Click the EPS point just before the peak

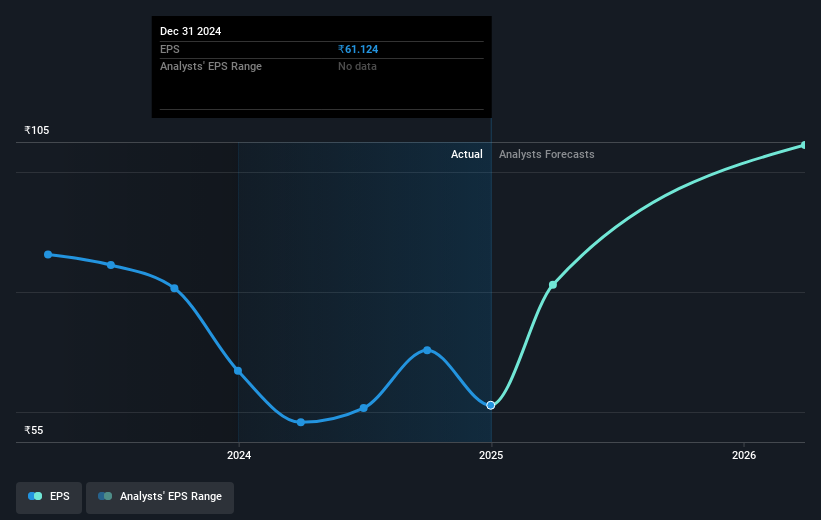[x=363, y=408]
